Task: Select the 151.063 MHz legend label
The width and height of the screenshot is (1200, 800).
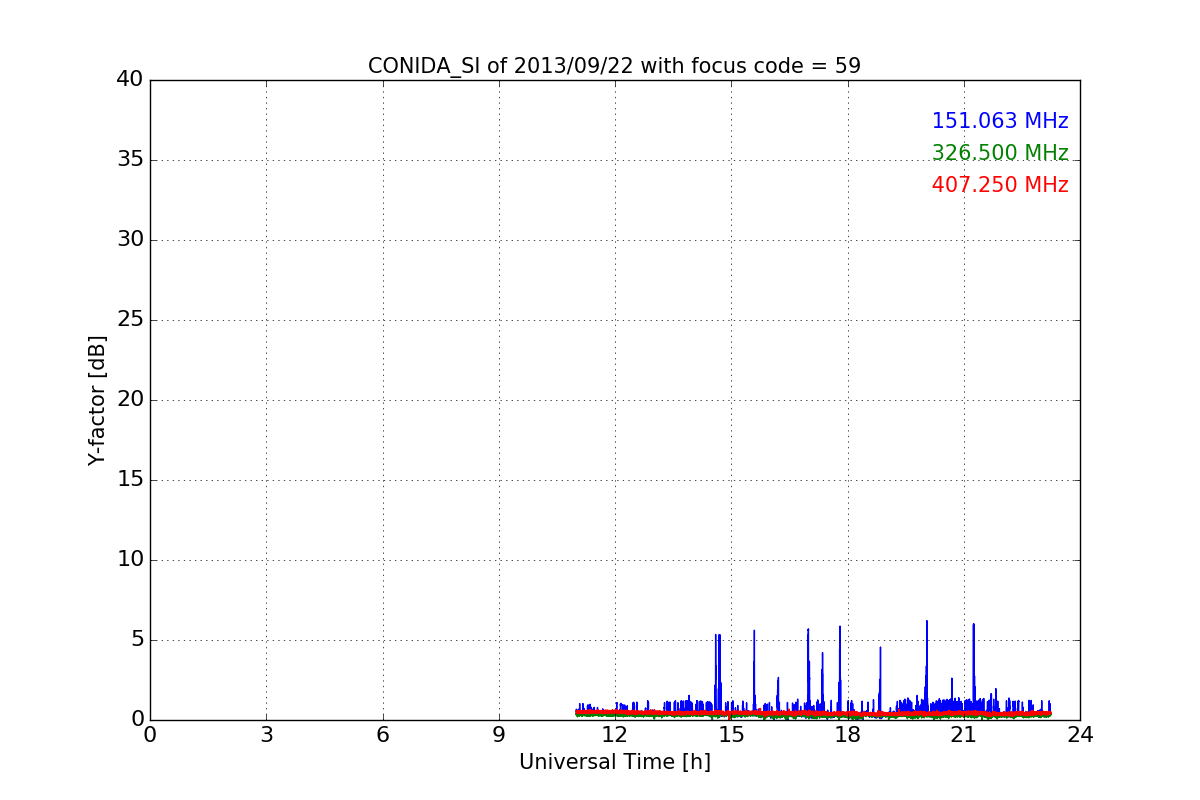Action: click(x=1000, y=121)
